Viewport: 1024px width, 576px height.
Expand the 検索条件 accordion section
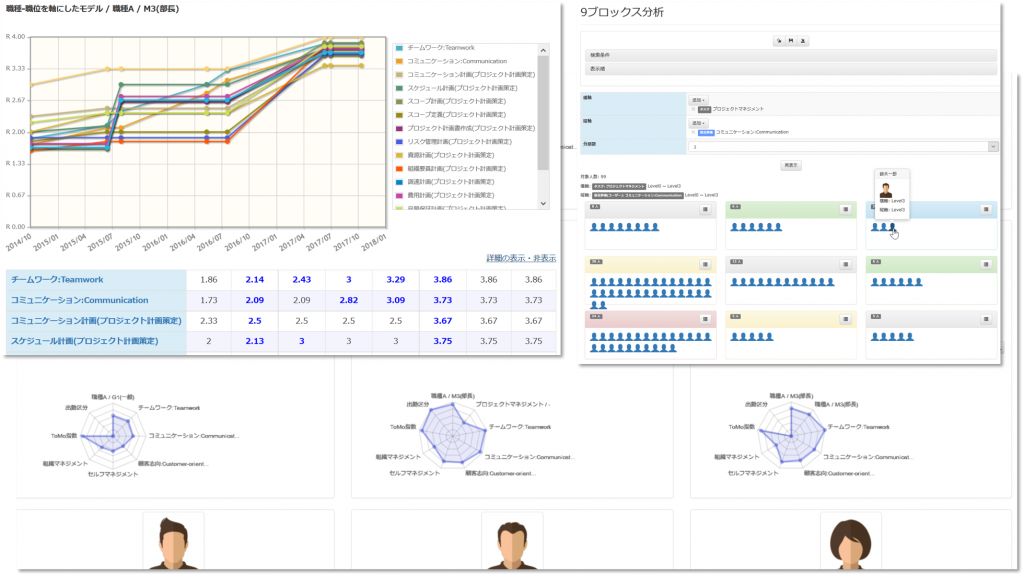click(x=791, y=56)
